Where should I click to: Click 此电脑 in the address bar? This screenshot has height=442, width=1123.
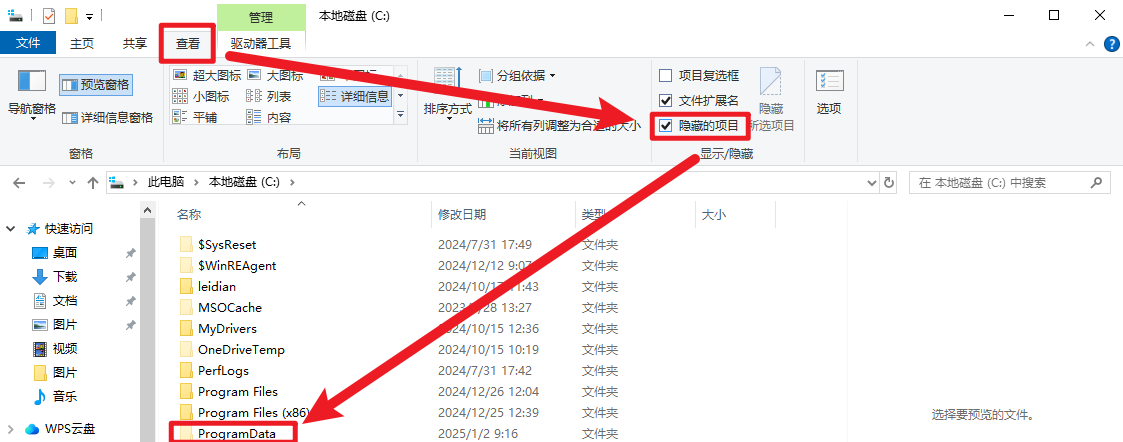point(164,183)
